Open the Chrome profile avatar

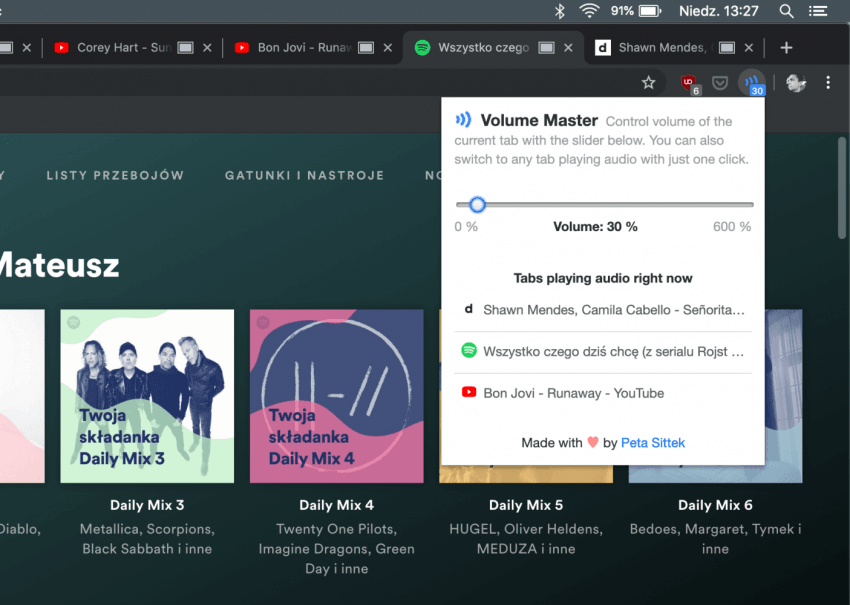point(796,83)
